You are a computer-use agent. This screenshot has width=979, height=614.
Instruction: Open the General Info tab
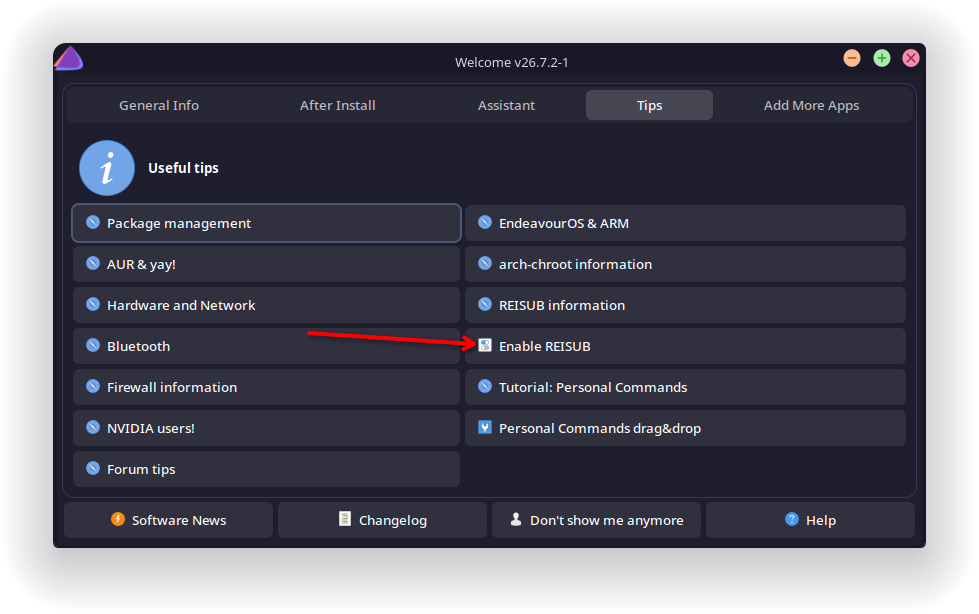(x=159, y=106)
